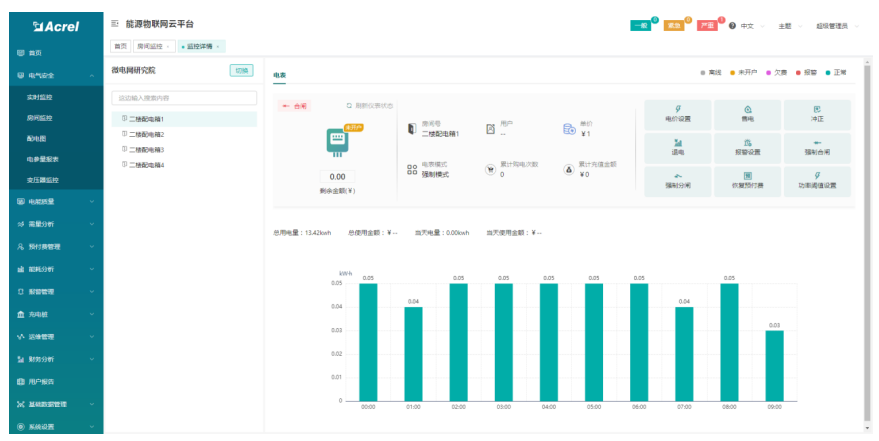Open the electricity price settings button

(677, 113)
